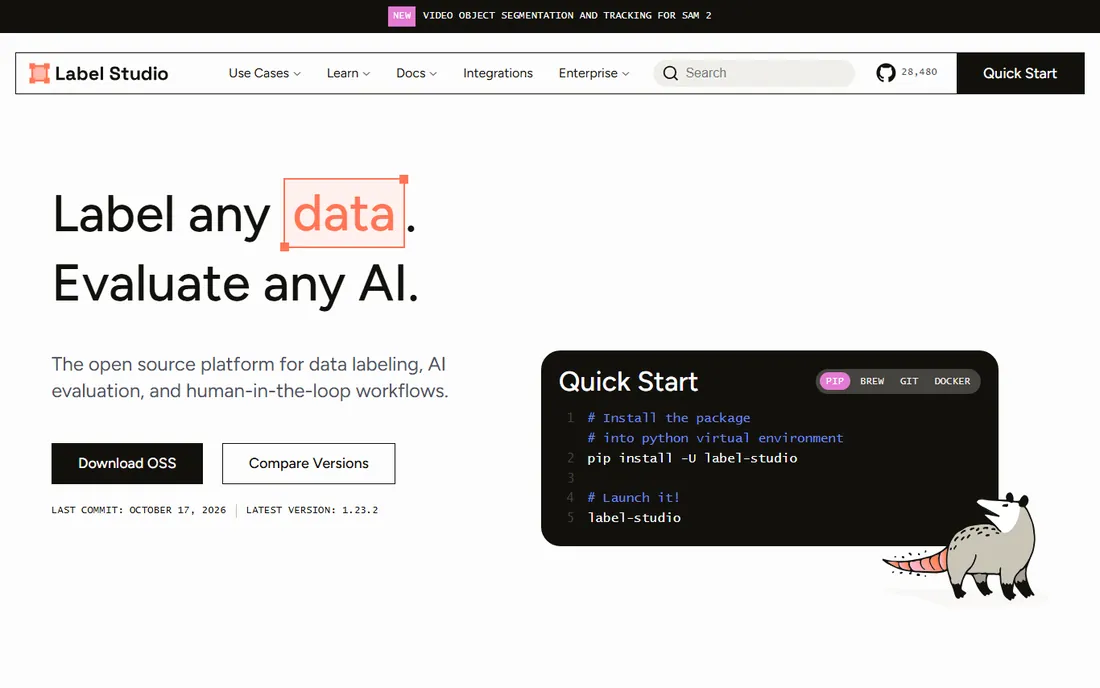
Task: Expand the Enterprise dropdown
Action: [x=593, y=73]
